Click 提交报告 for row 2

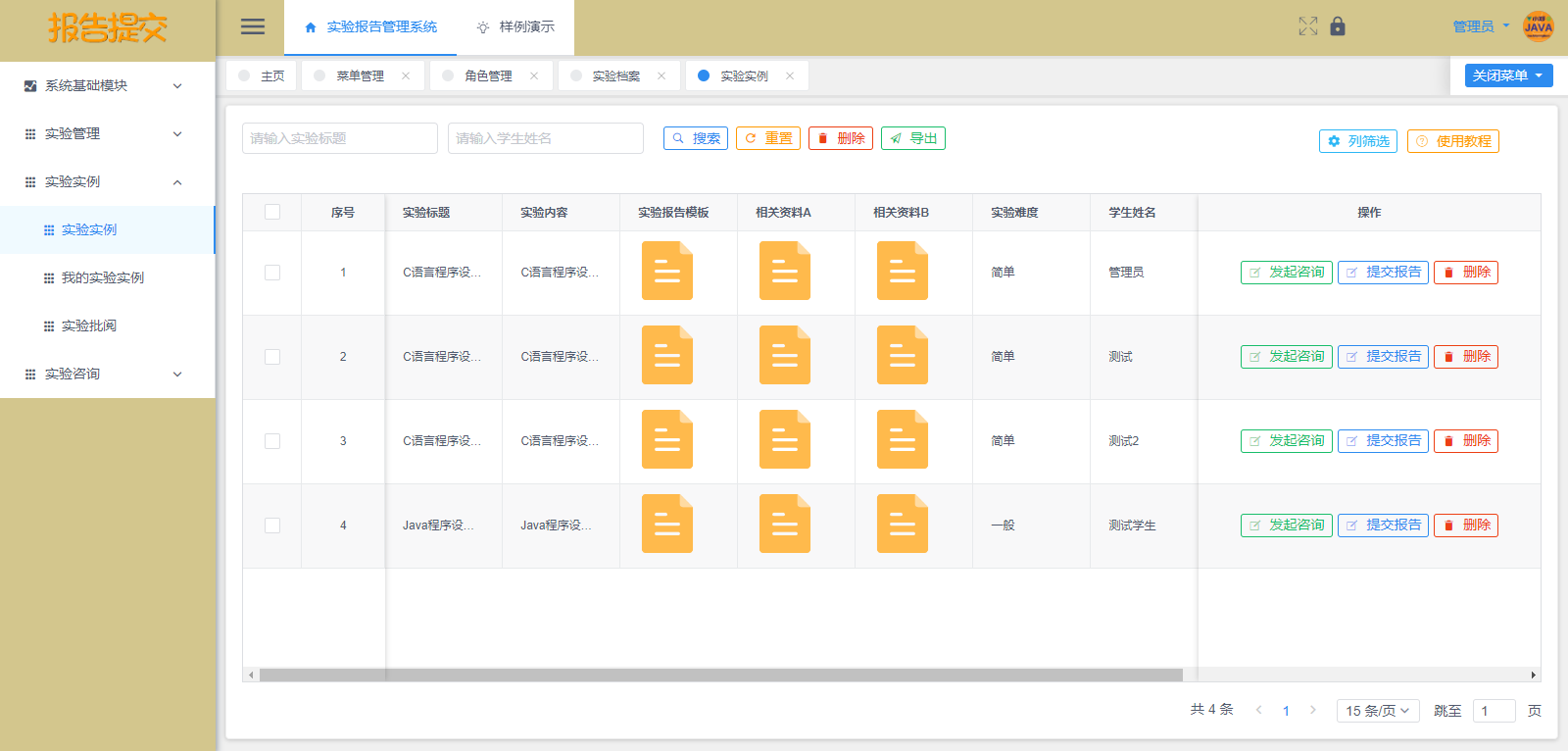coord(1383,357)
